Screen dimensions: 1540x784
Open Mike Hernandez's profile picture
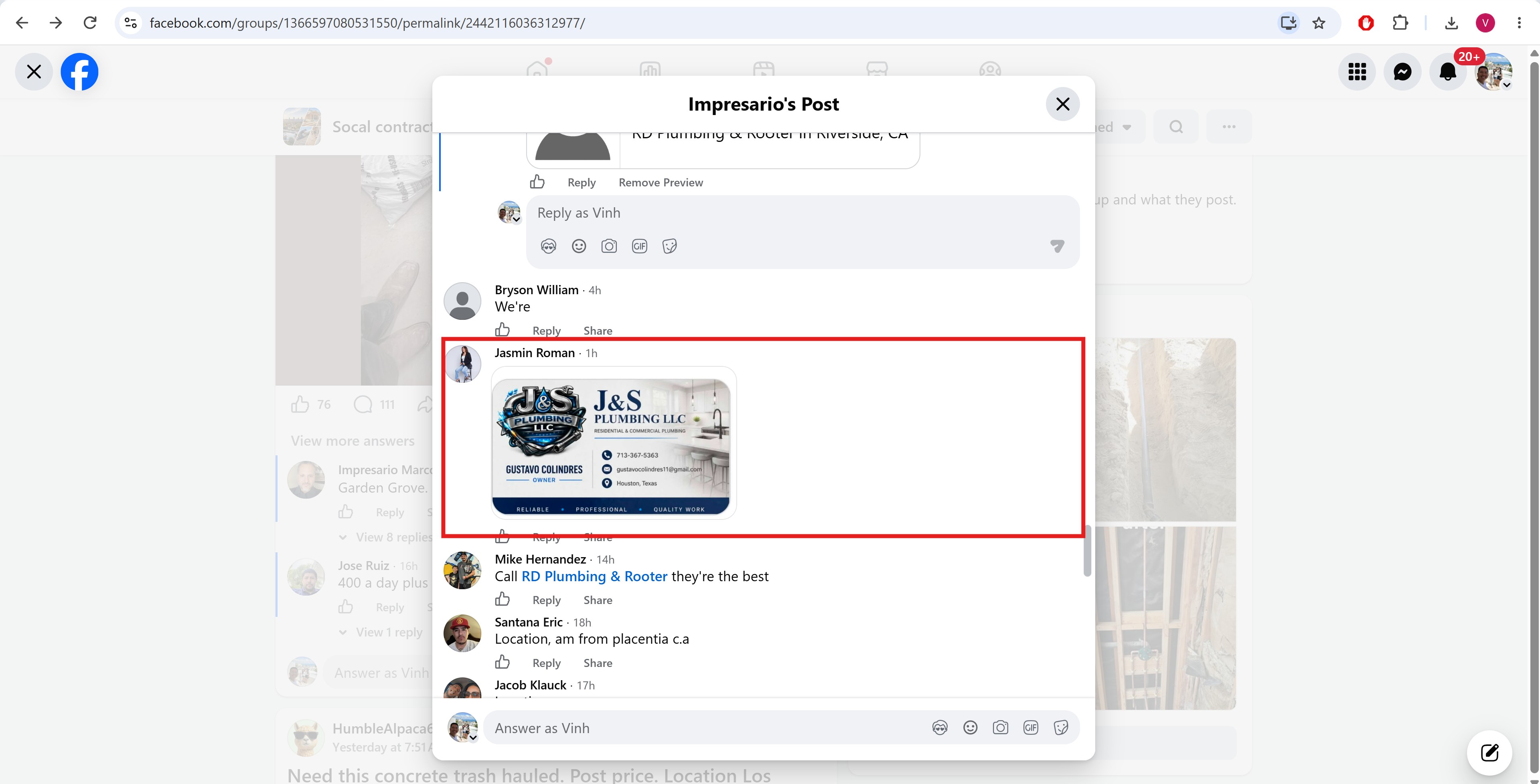coord(462,570)
